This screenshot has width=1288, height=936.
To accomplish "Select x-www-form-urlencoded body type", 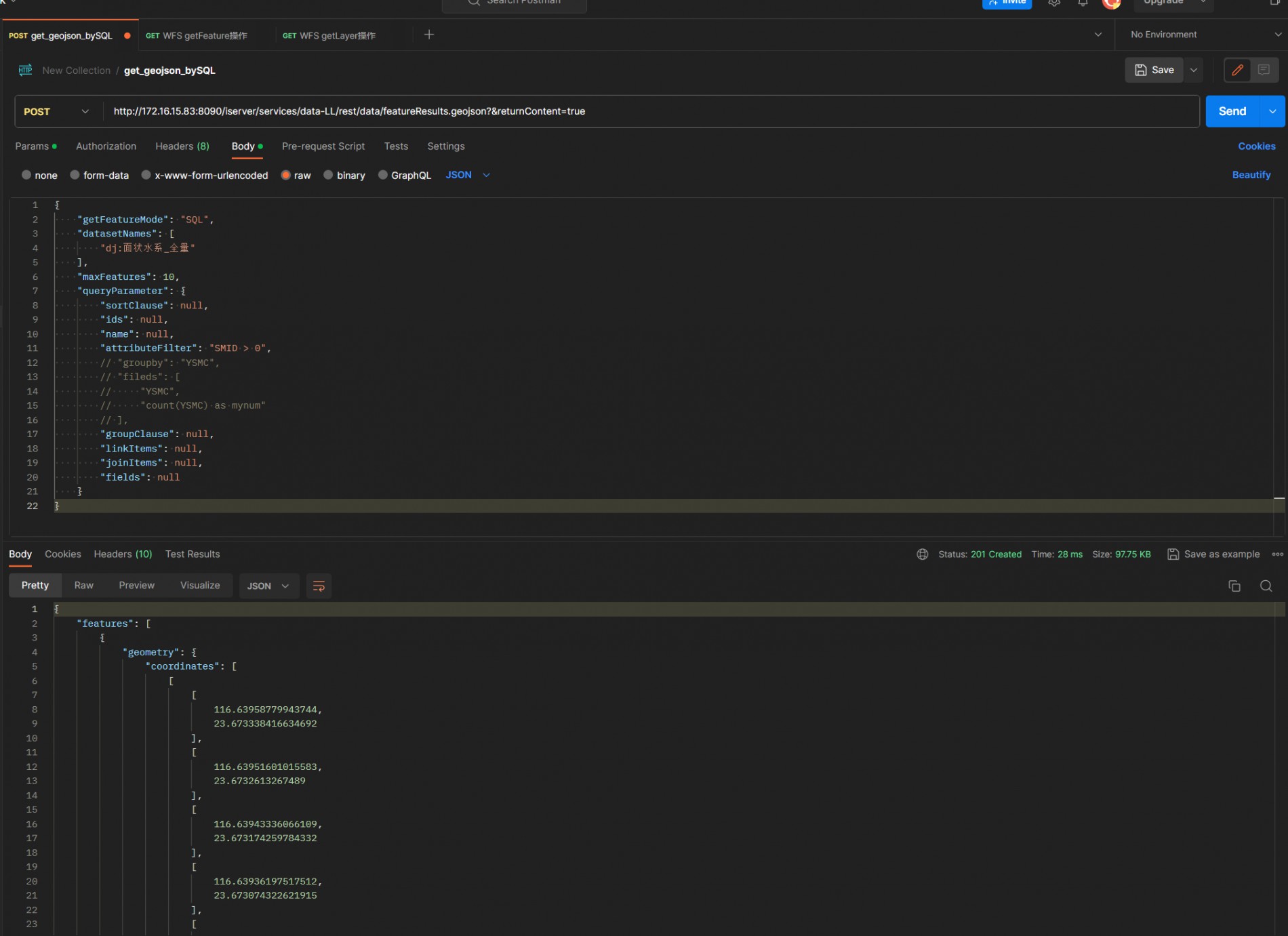I will [x=205, y=176].
